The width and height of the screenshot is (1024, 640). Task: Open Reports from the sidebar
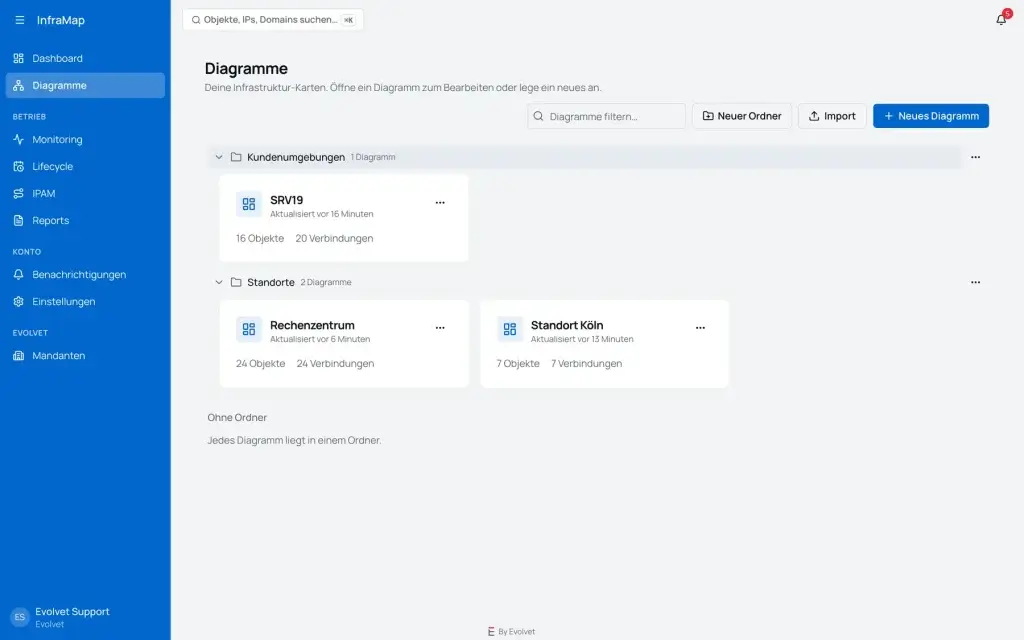(85, 220)
